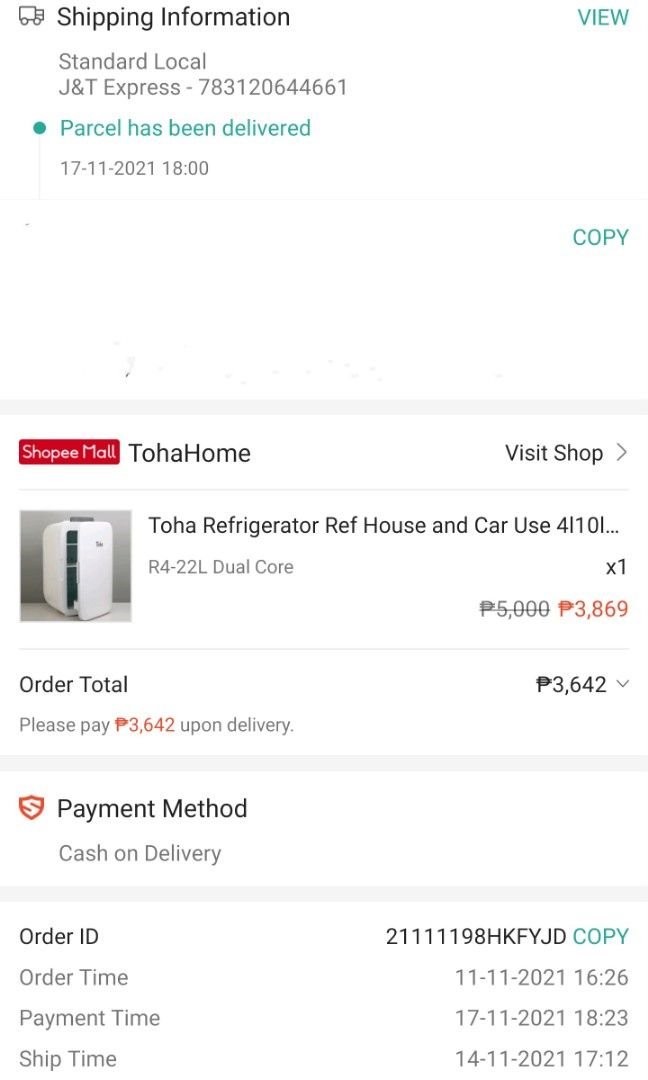Click the payment protection shield icon
This screenshot has width=648, height=1080.
tap(30, 808)
